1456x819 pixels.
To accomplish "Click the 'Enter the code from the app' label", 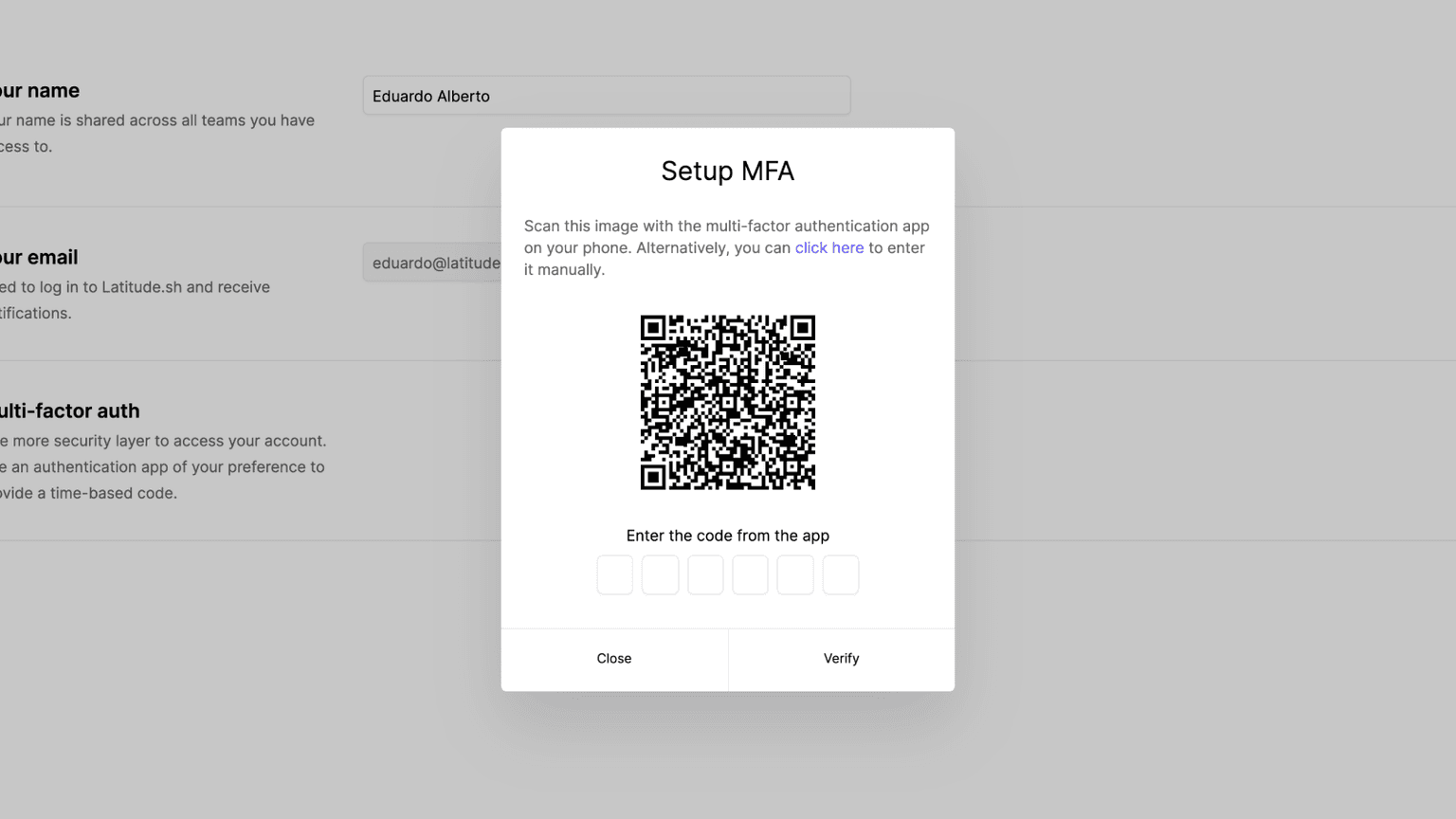I will (x=727, y=535).
